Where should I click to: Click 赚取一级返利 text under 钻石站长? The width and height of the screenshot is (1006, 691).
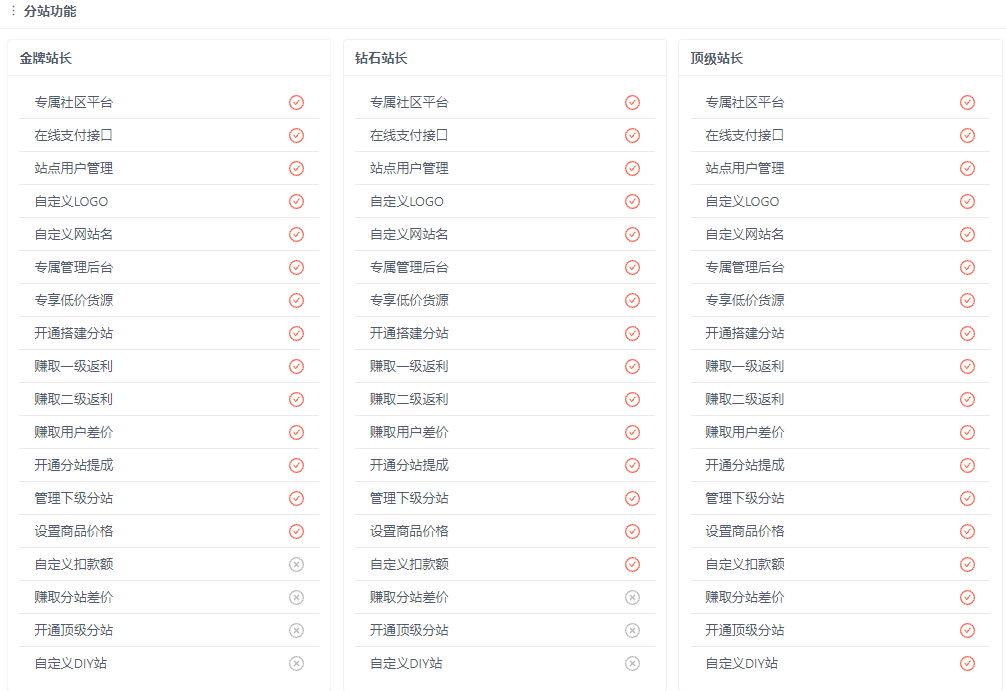tap(409, 366)
